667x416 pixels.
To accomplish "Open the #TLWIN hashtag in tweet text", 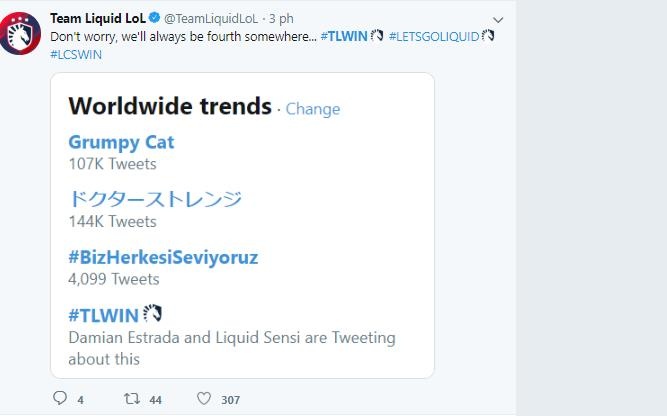I will [x=344, y=36].
